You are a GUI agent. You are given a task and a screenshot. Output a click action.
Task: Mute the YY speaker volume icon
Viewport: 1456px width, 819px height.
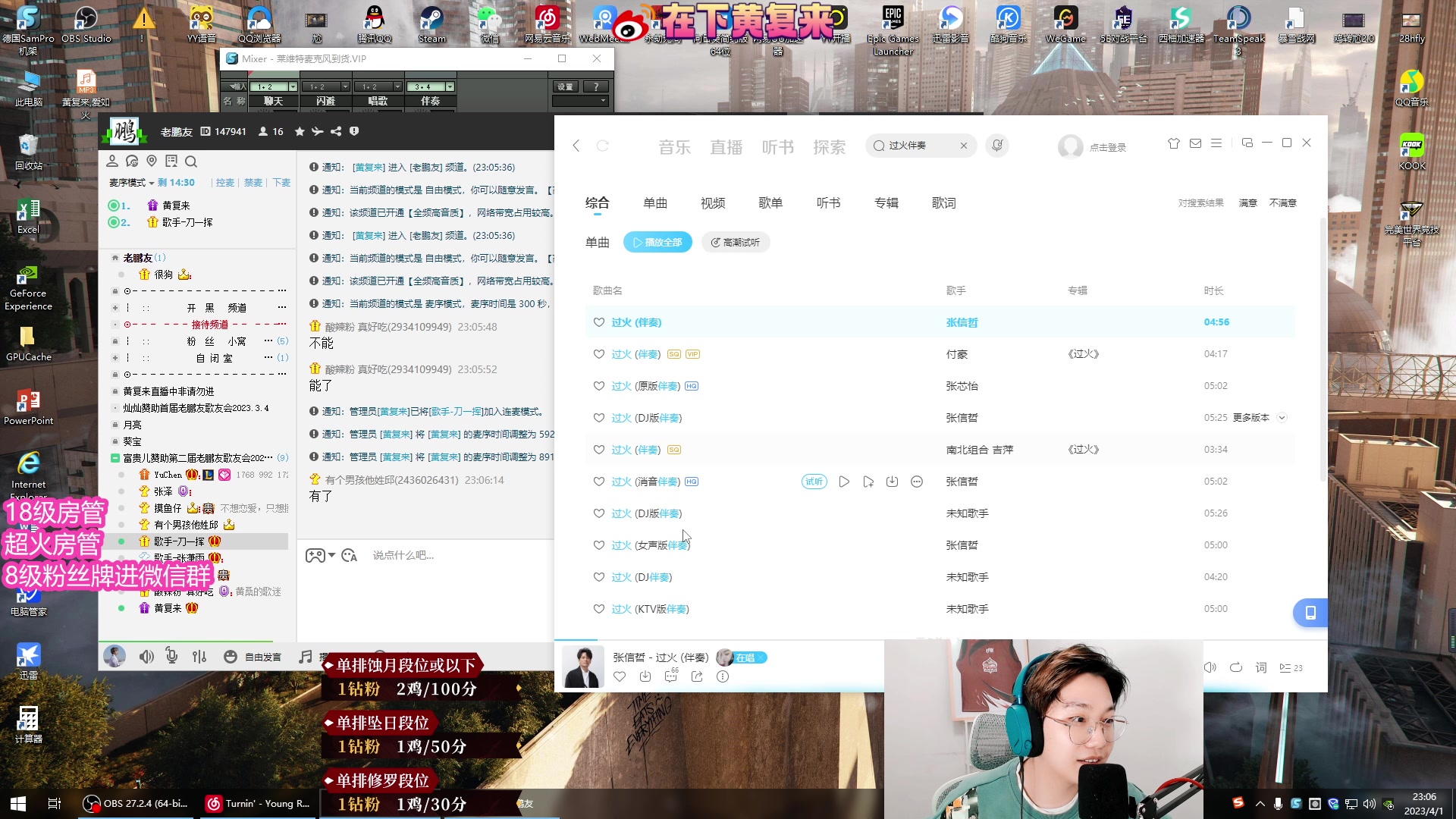pyautogui.click(x=146, y=657)
